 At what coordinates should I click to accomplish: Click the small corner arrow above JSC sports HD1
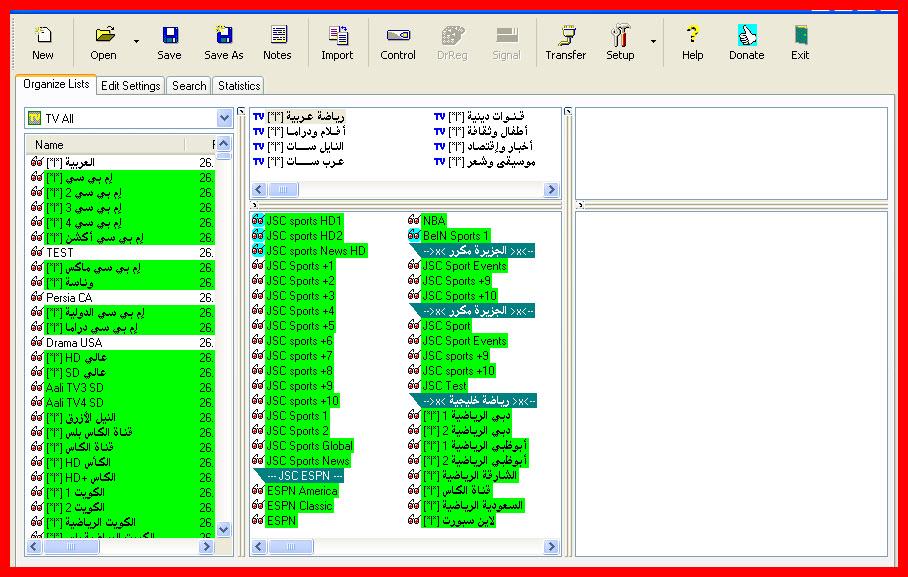point(254,205)
